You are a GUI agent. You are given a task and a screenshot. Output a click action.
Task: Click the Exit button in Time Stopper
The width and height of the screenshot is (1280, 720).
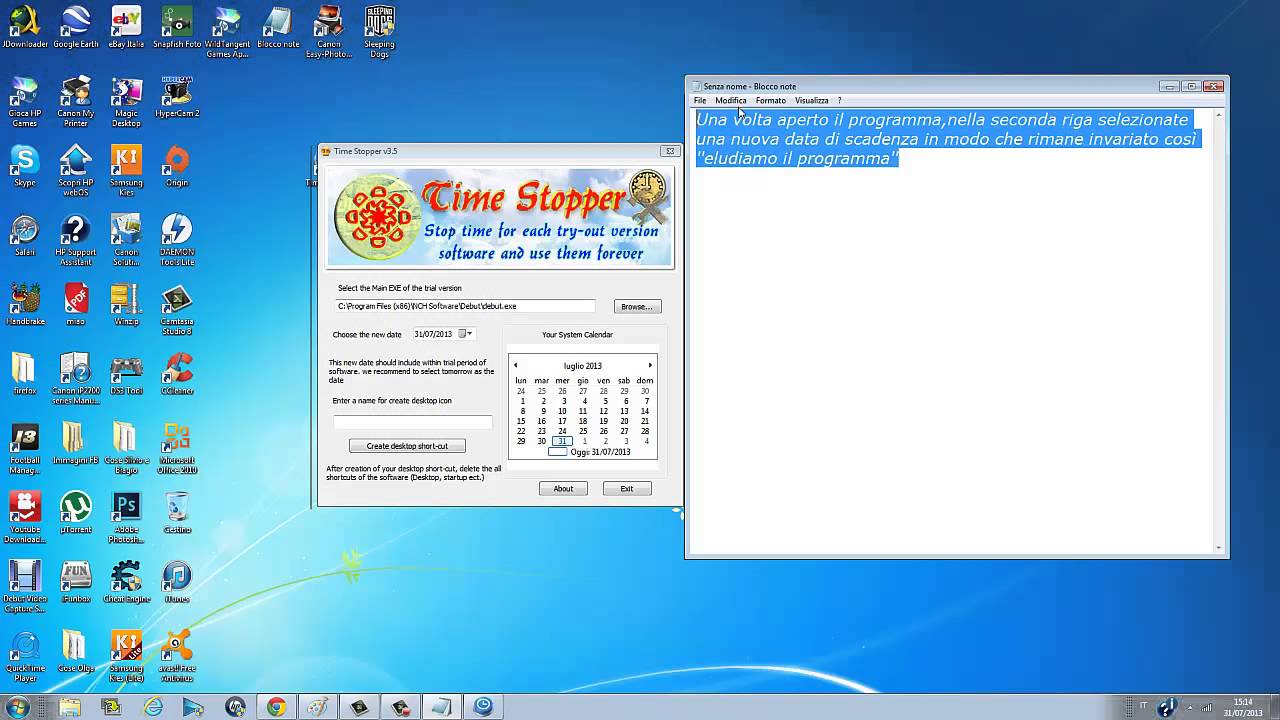(627, 488)
